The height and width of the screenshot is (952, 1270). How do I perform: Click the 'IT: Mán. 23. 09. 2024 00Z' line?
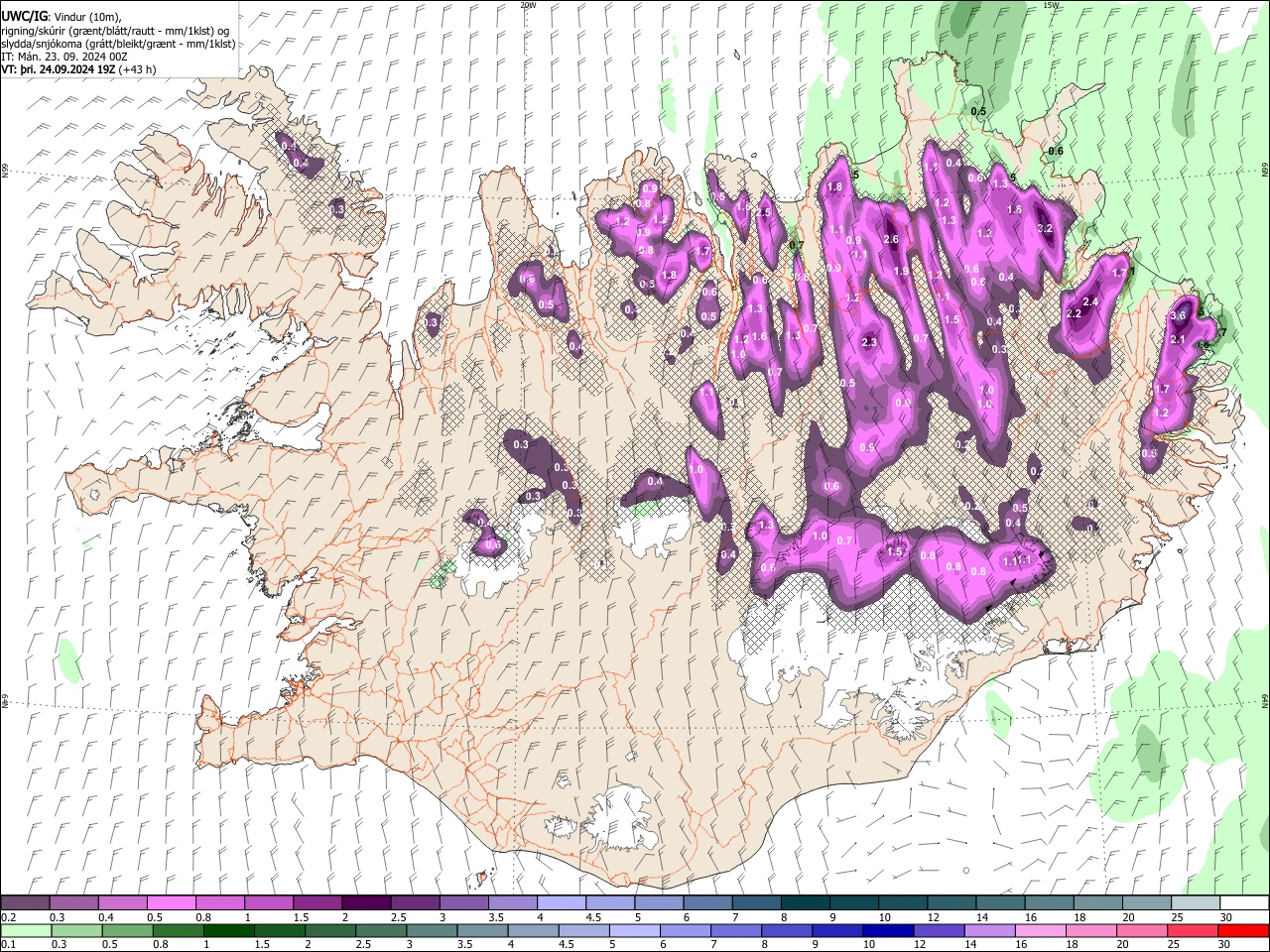(64, 57)
